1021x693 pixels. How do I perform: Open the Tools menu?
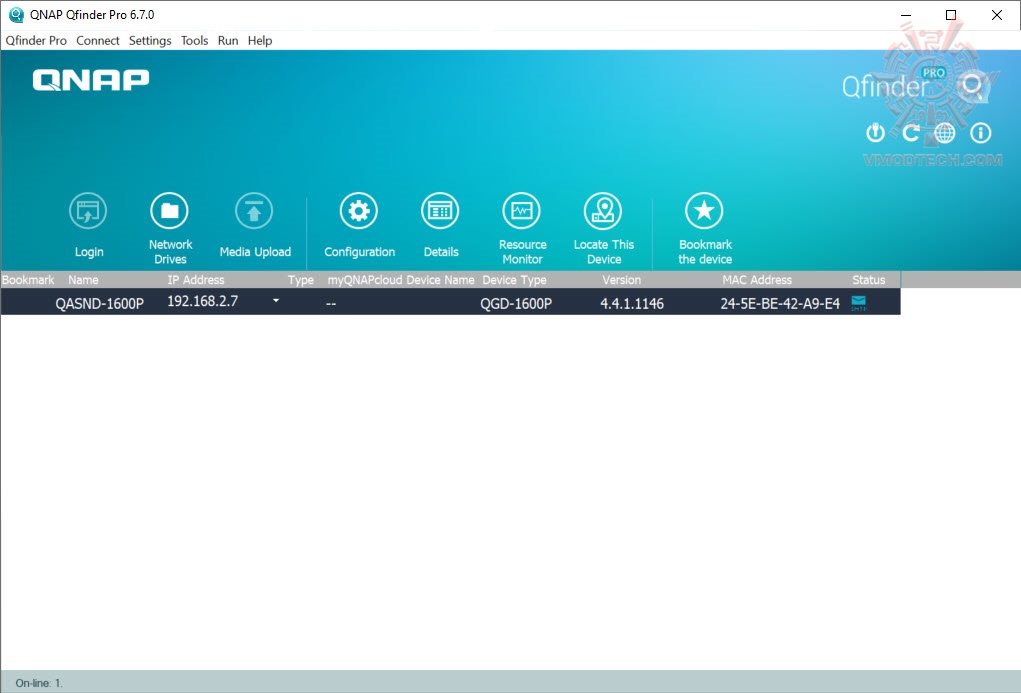pos(194,40)
